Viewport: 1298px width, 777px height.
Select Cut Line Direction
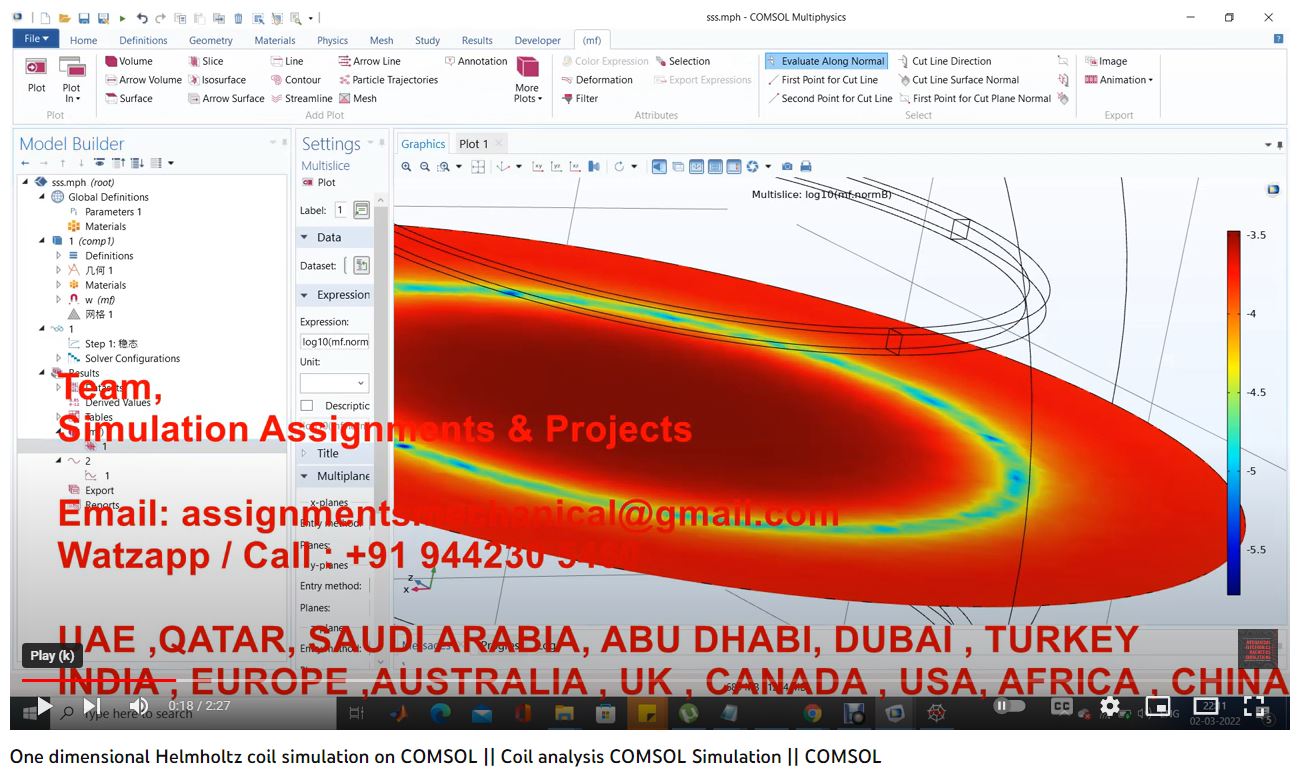(944, 61)
